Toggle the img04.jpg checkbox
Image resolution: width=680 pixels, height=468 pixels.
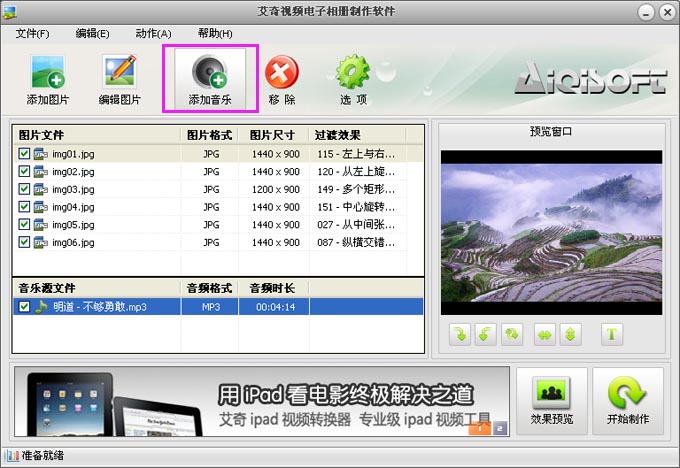tap(24, 207)
